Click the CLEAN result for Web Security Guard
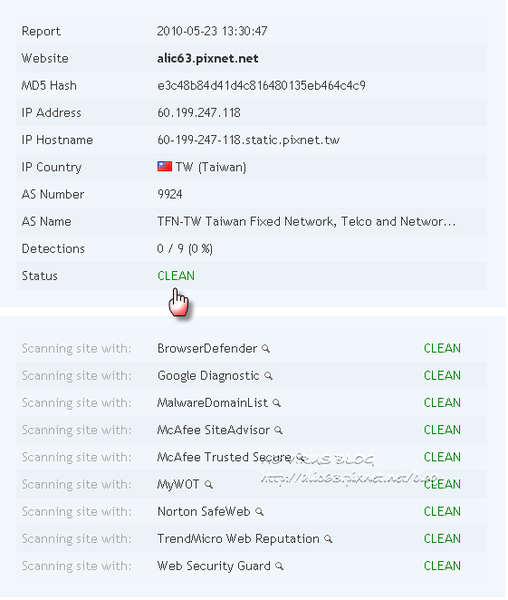508x600 pixels. (444, 567)
